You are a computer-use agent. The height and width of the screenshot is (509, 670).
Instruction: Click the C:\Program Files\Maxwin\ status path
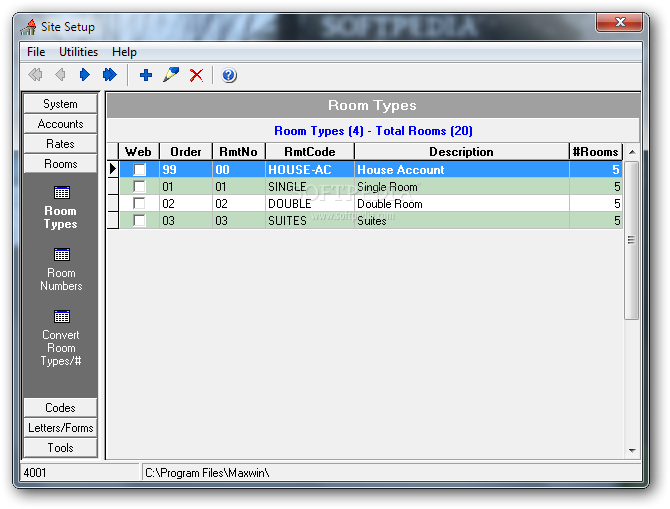tap(391, 473)
